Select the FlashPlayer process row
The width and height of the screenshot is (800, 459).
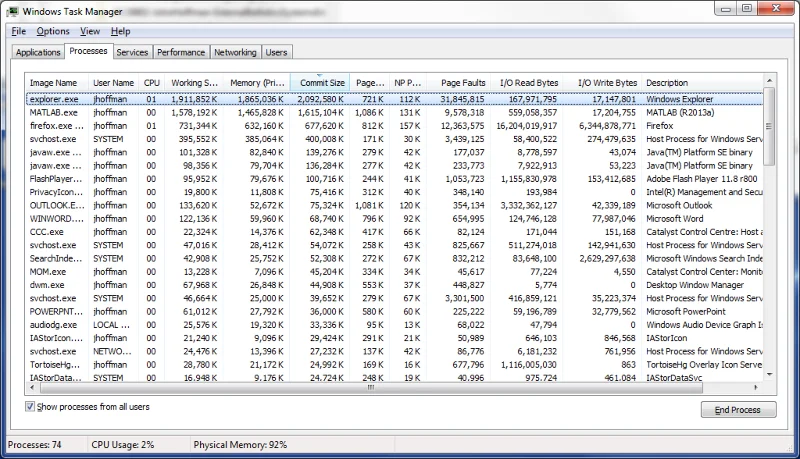click(x=394, y=178)
